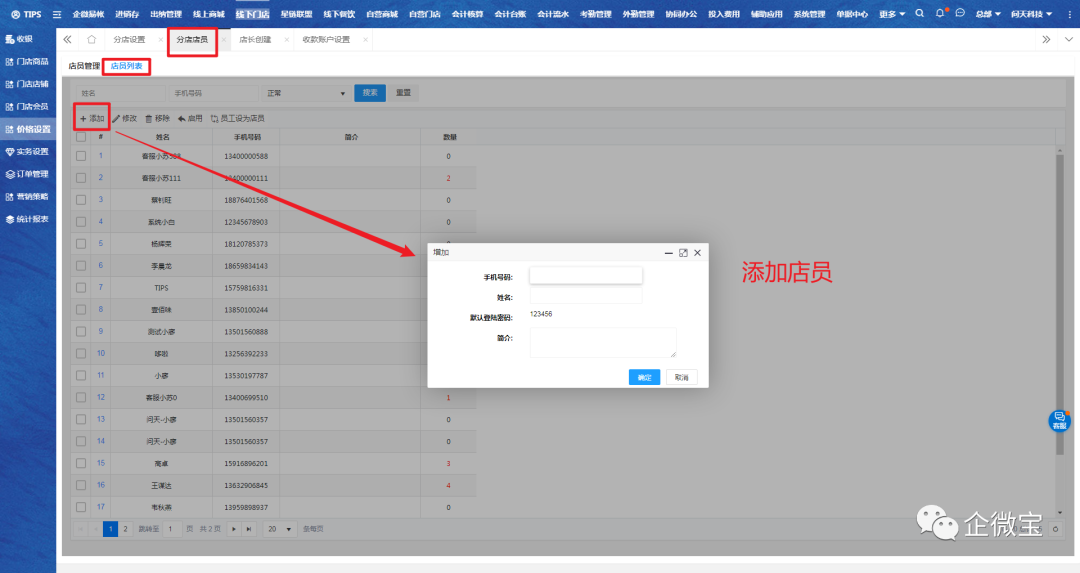
Task: Click the blue 确定 button in dialog
Action: point(644,377)
